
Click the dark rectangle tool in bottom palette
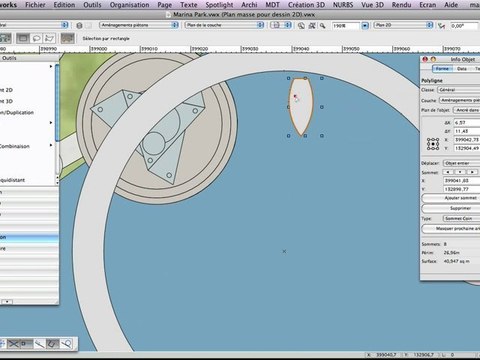point(26,343)
